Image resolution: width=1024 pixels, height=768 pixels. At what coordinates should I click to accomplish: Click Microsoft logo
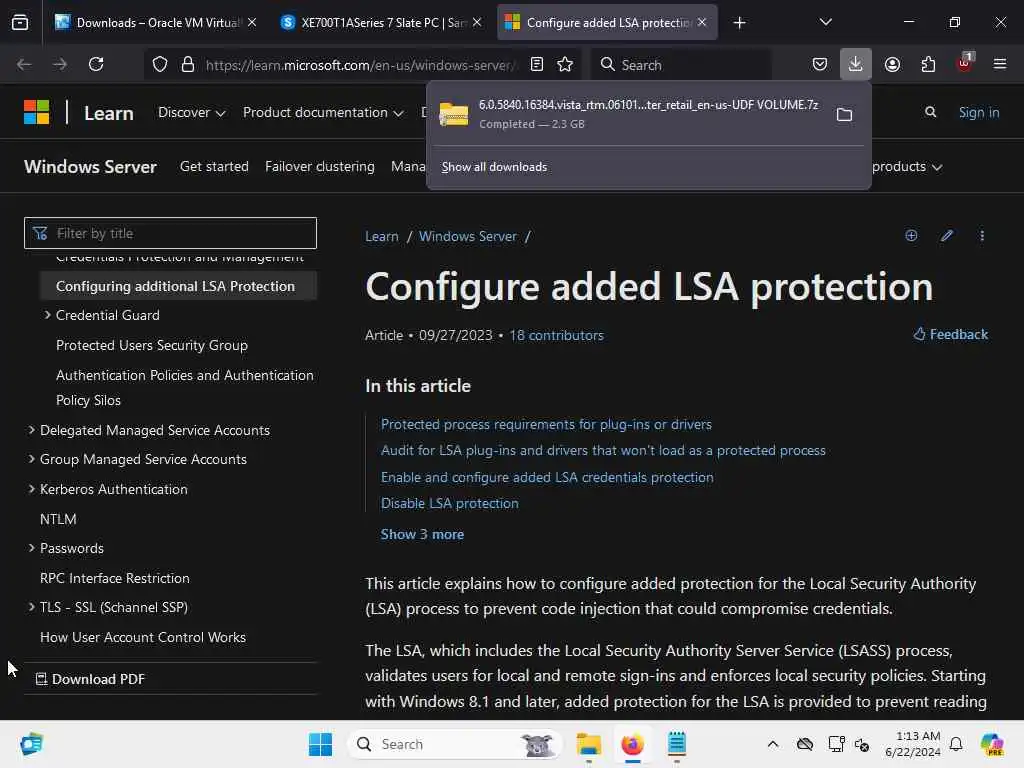click(37, 112)
